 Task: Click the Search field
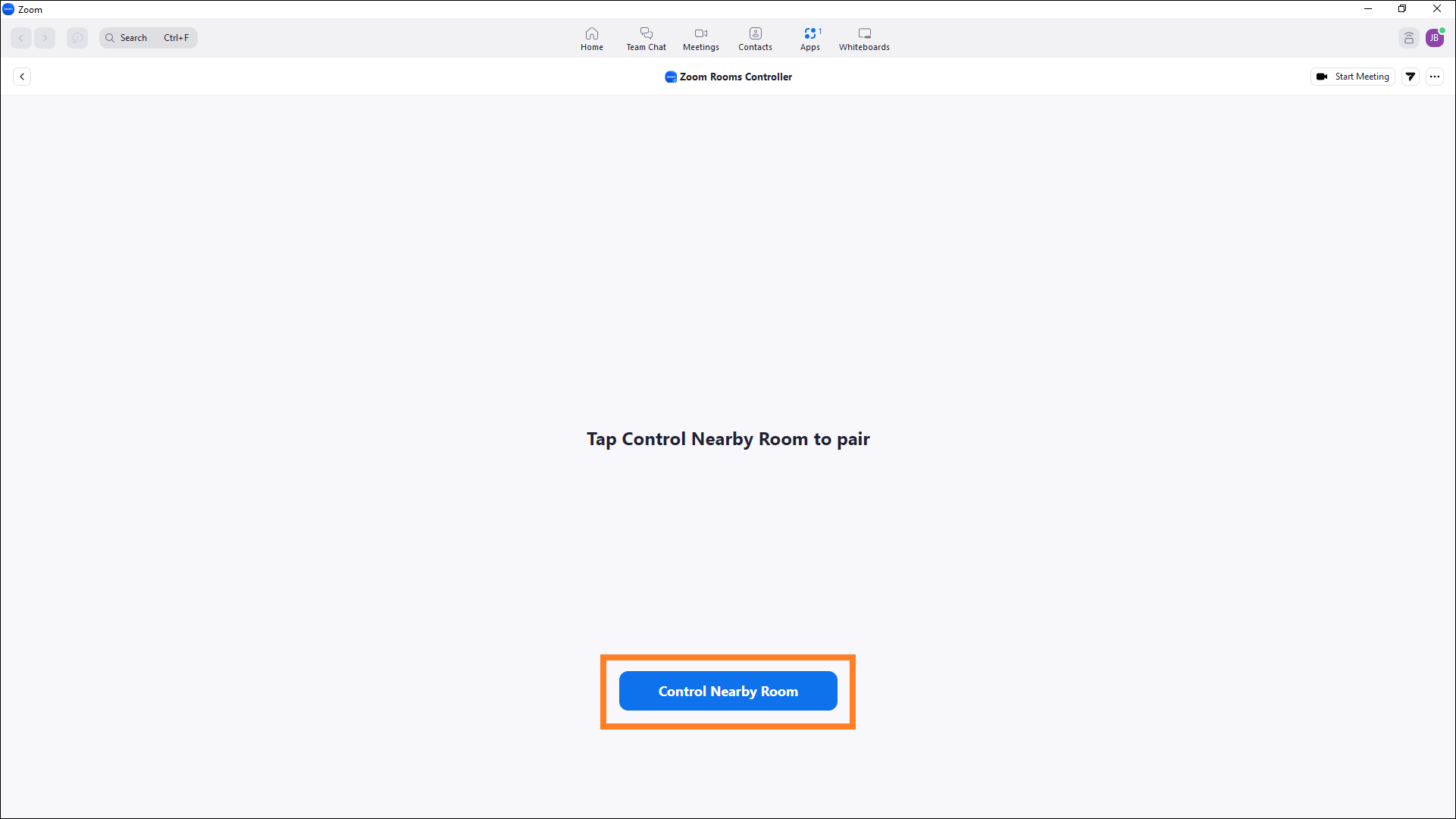[x=149, y=38]
